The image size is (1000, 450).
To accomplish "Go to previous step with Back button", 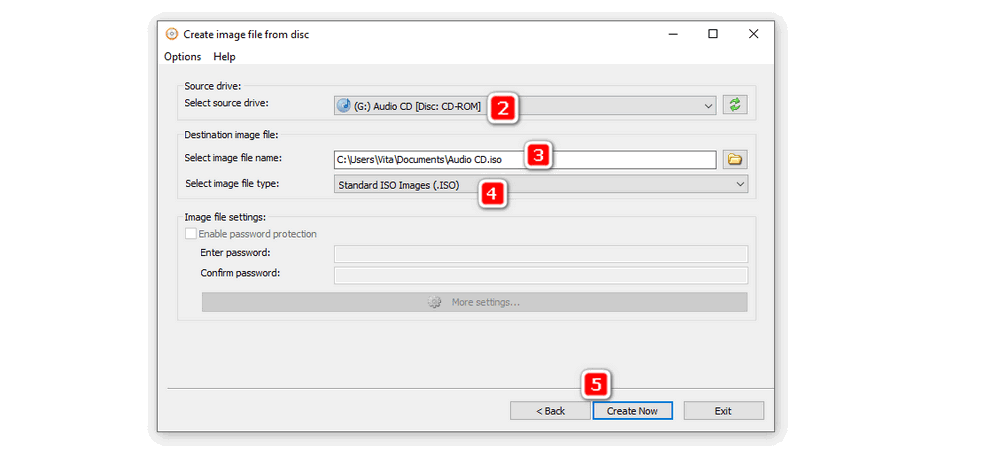I will [550, 411].
